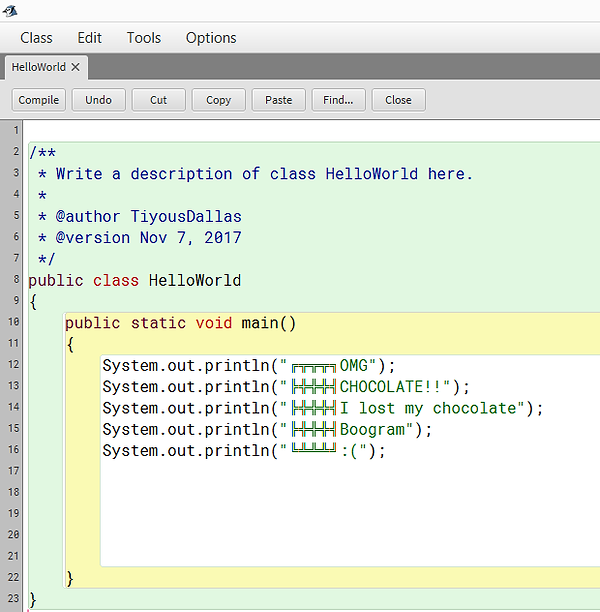Open the Tools menu
This screenshot has height=612, width=600.
(x=144, y=38)
